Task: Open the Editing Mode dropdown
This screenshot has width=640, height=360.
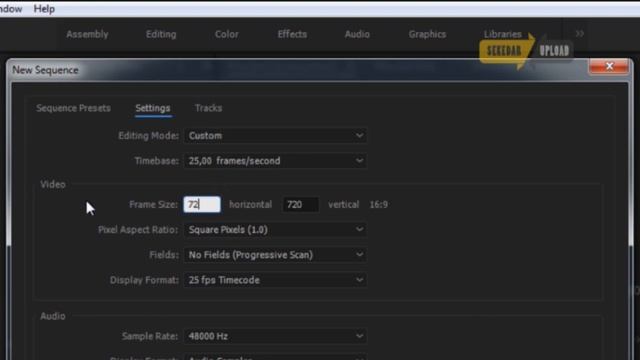Action: coord(275,136)
